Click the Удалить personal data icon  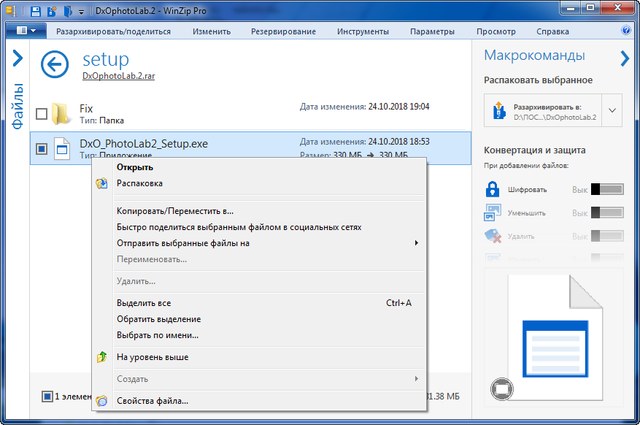[492, 236]
